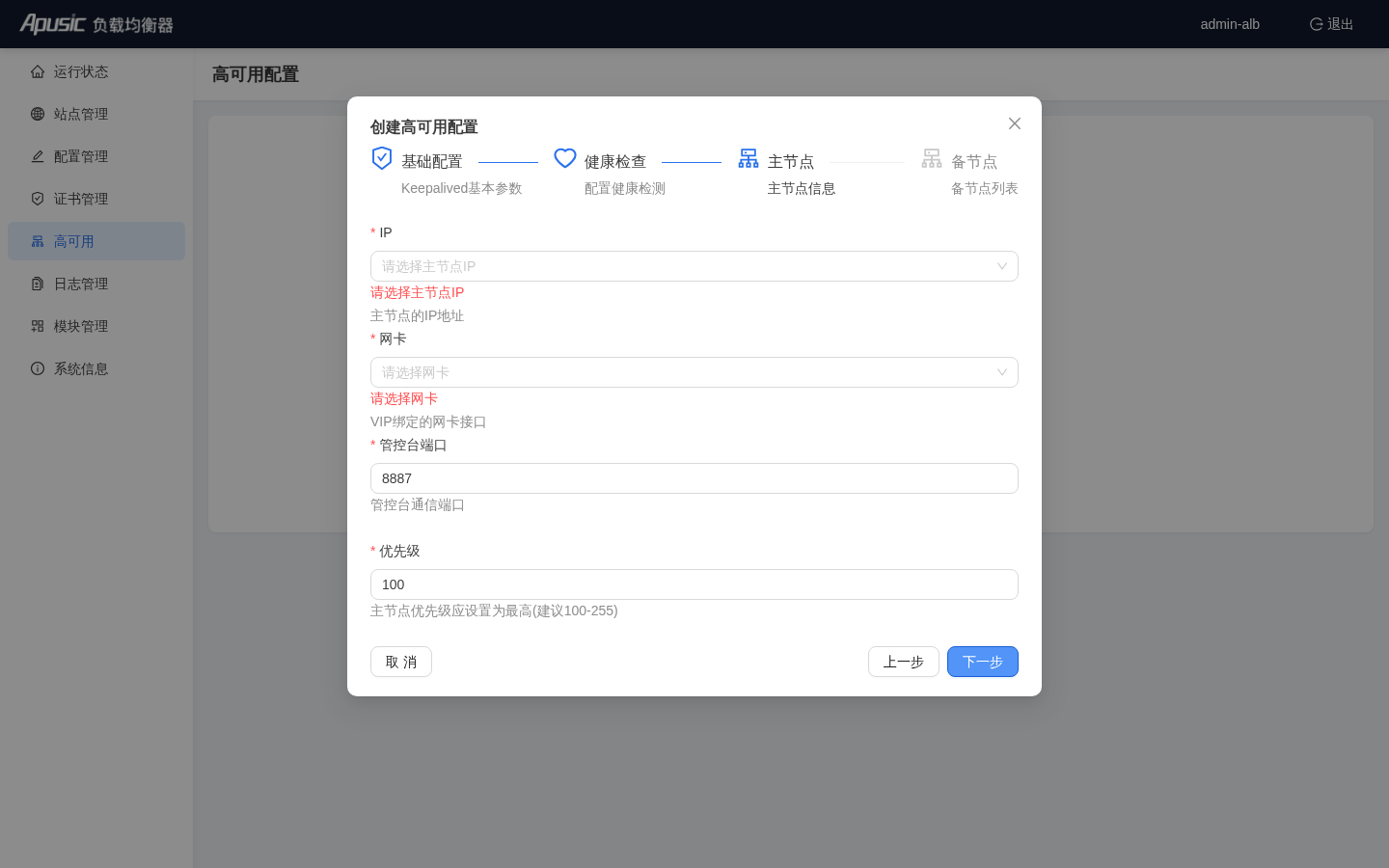Viewport: 1389px width, 868px height.
Task: Expand the IP dropdown arrow chevron
Action: pyautogui.click(x=1002, y=266)
